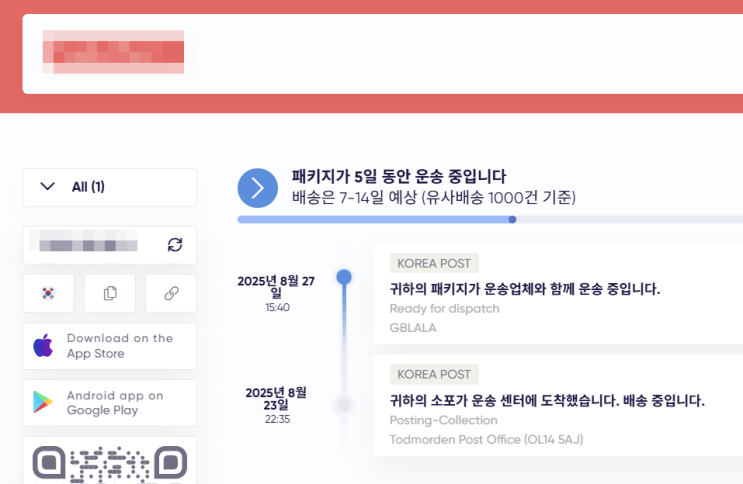Screen dimensions: 743x484
Task: Open Download on the App Store
Action: (109, 347)
